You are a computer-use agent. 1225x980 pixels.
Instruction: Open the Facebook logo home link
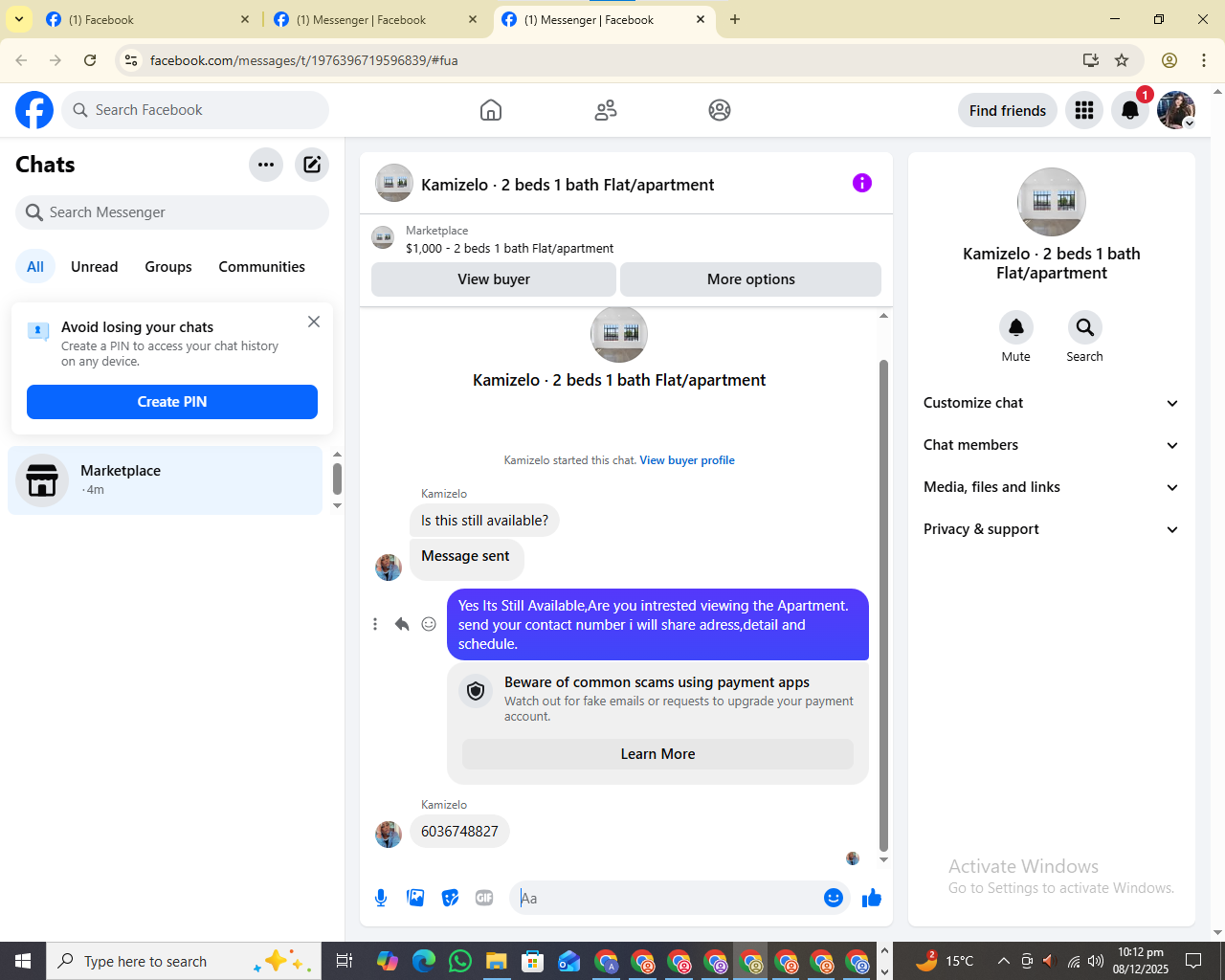(34, 110)
